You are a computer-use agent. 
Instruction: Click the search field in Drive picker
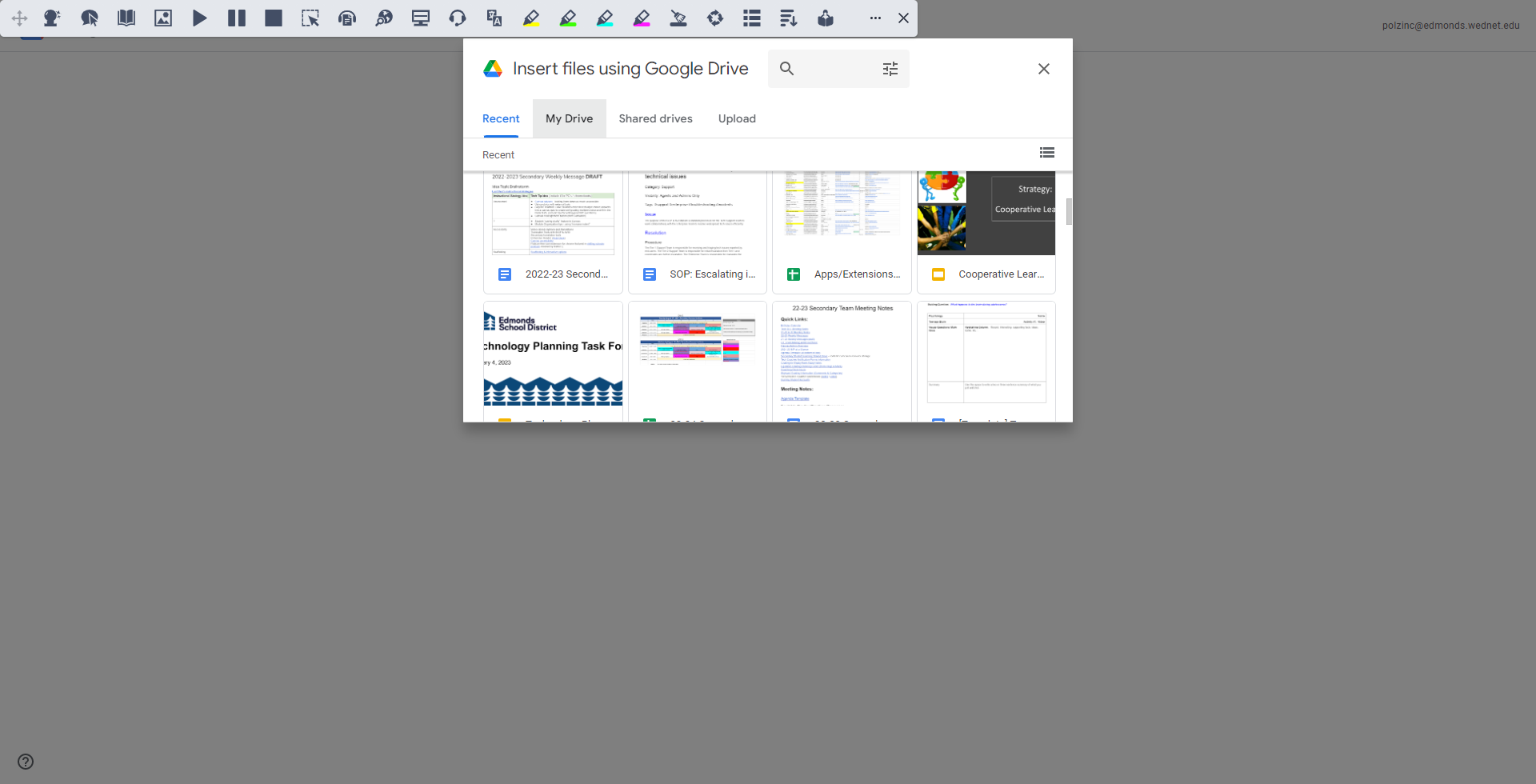pyautogui.click(x=838, y=69)
